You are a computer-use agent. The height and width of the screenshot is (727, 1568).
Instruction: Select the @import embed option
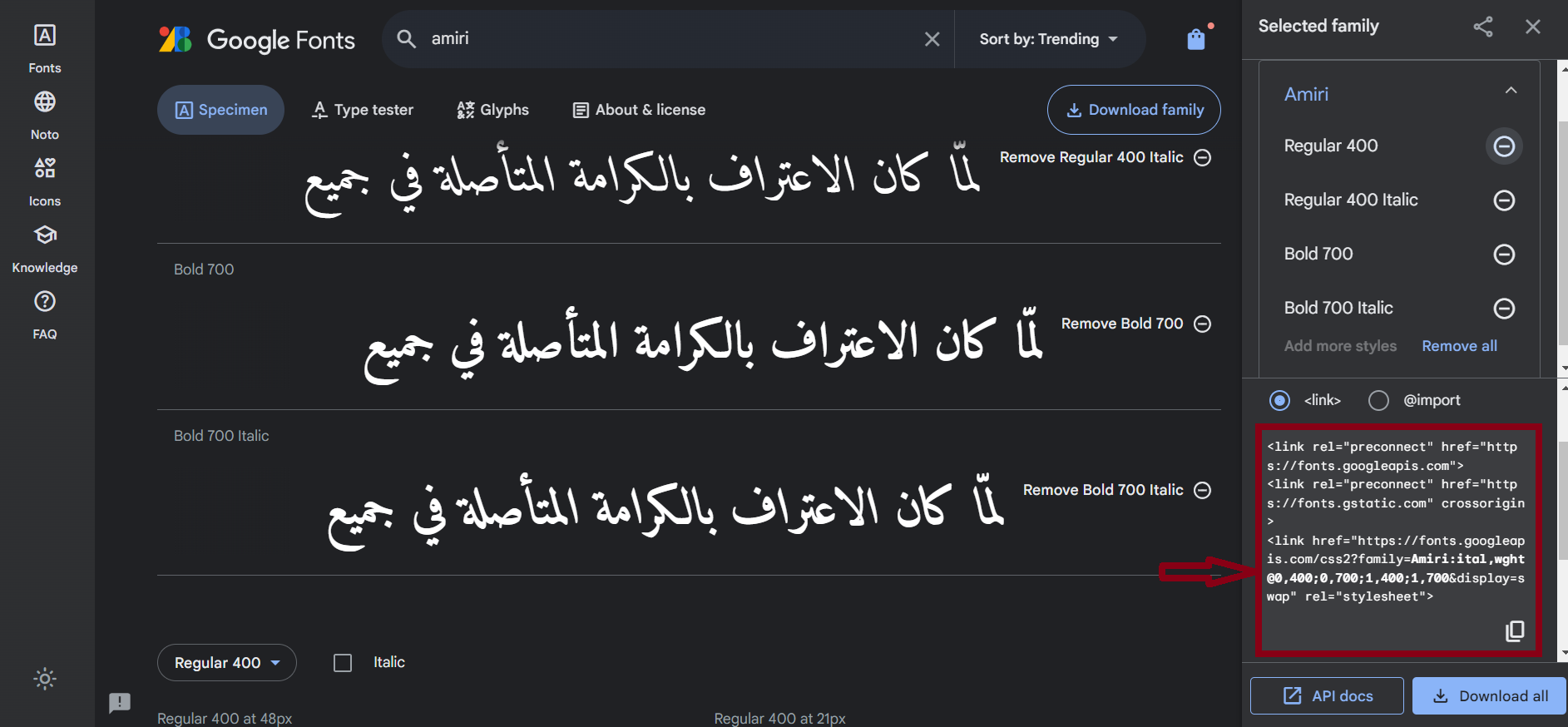(1378, 400)
